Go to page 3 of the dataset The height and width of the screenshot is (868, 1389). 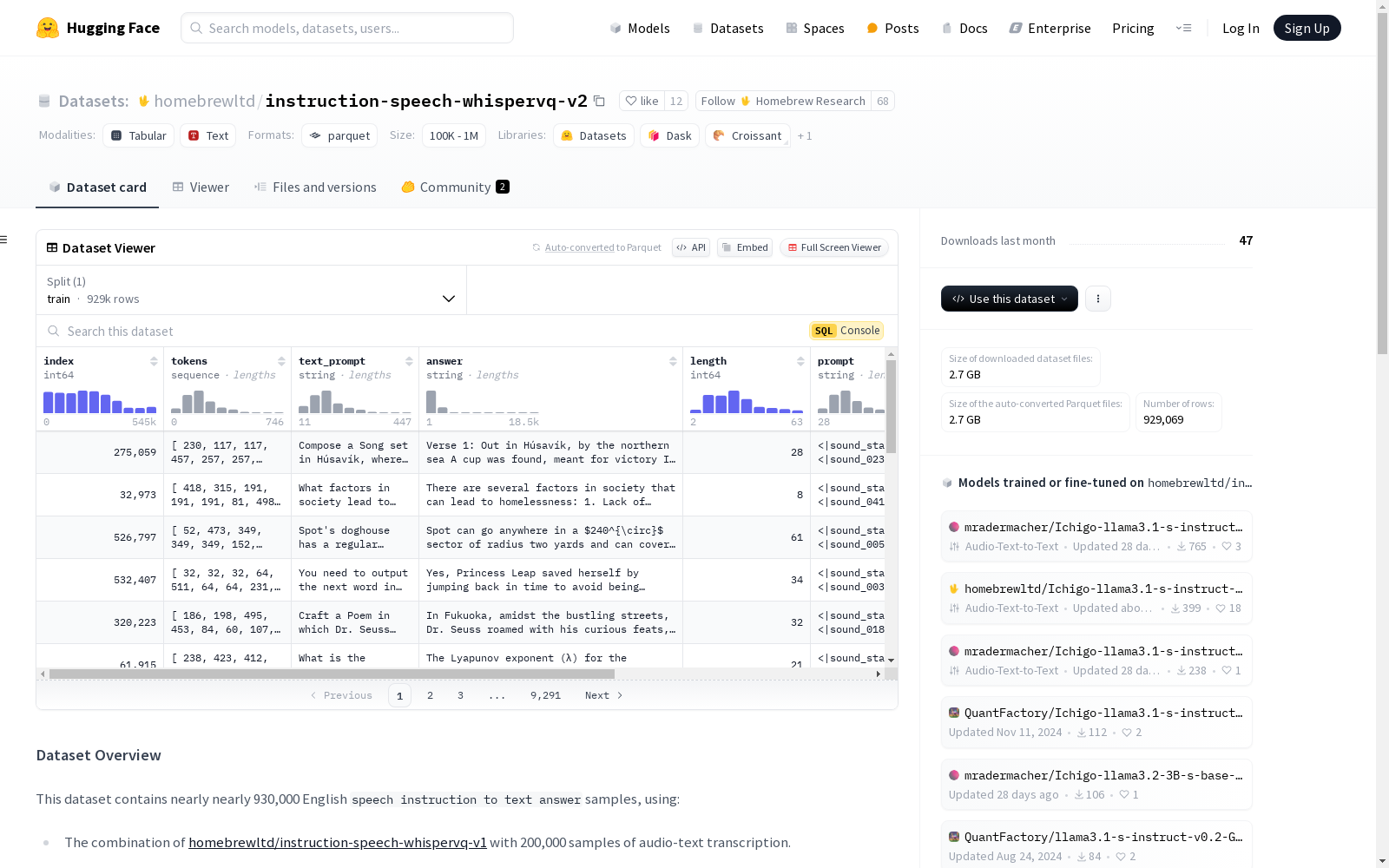[x=460, y=695]
